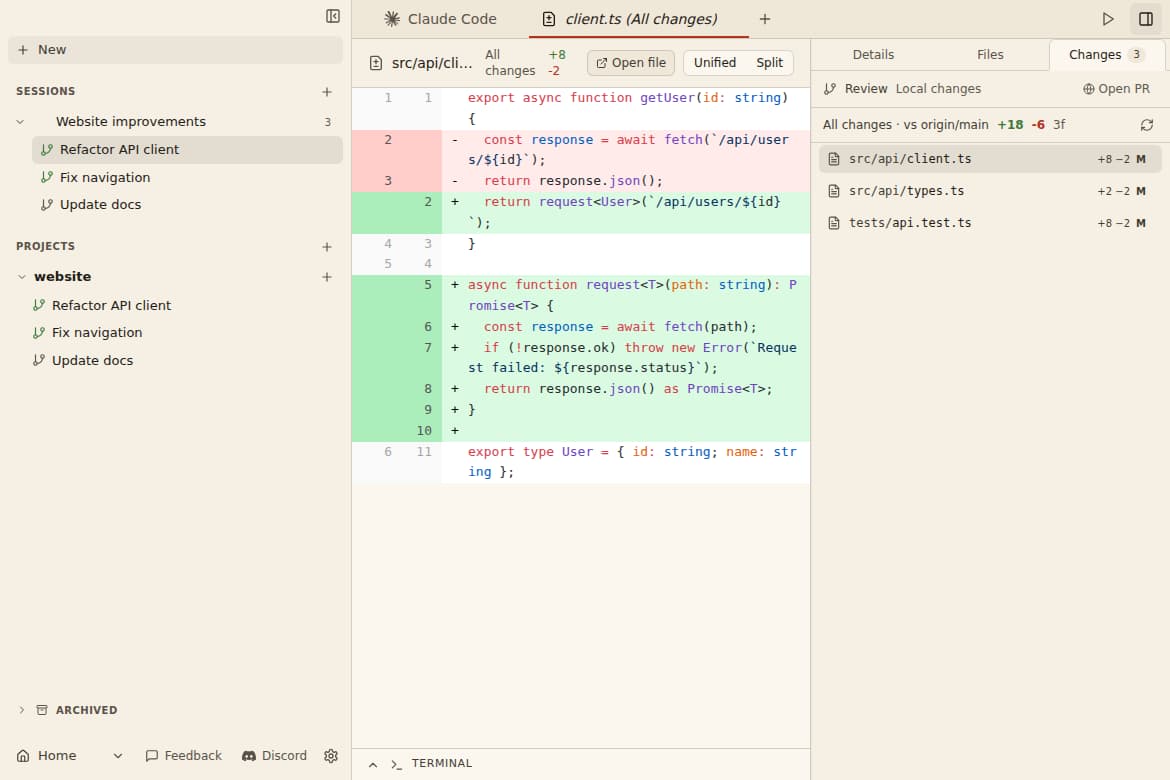Screen dimensions: 1170x780
Task: Toggle the right side panel
Action: (1146, 19)
